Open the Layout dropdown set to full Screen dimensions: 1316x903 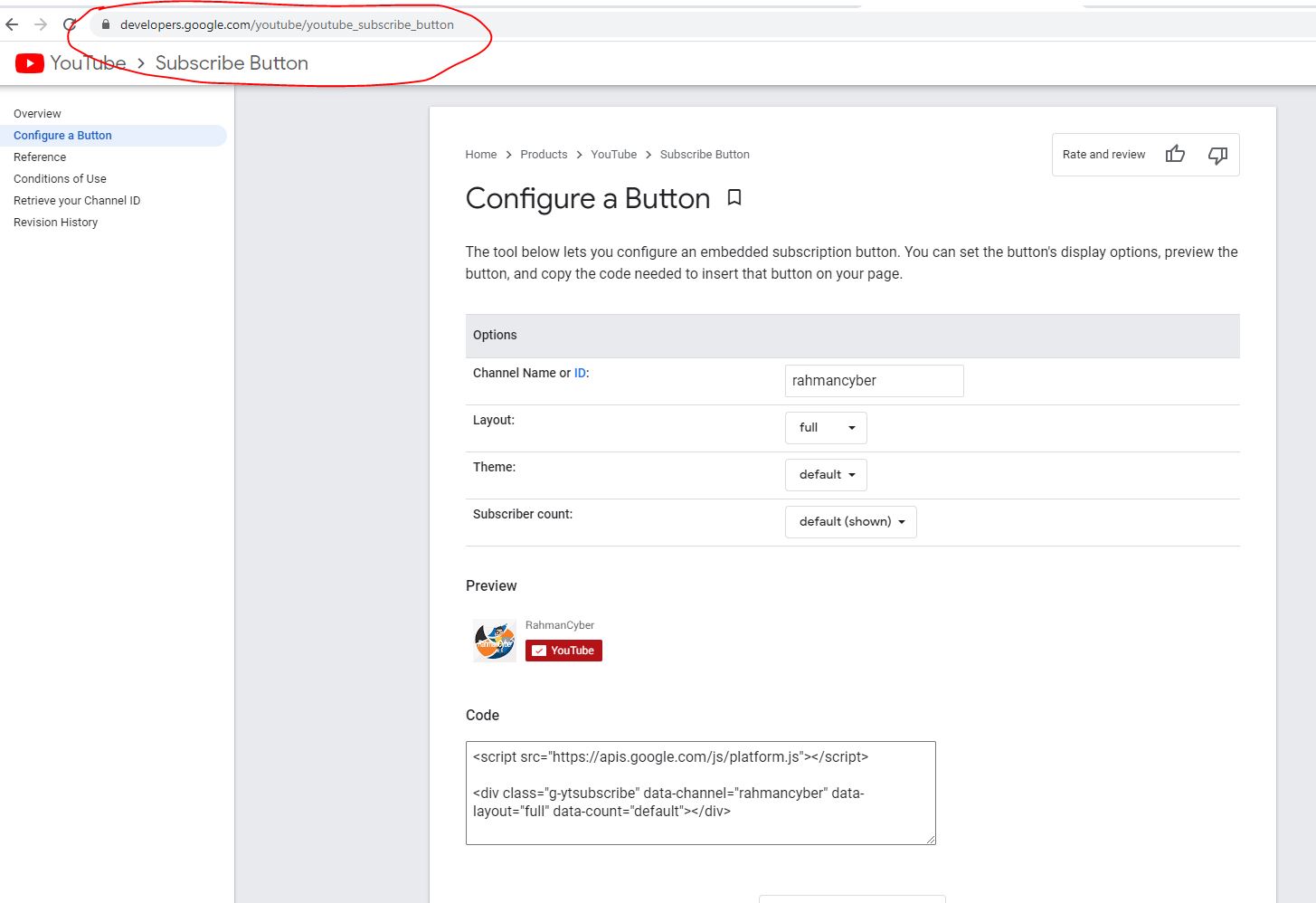coord(826,428)
